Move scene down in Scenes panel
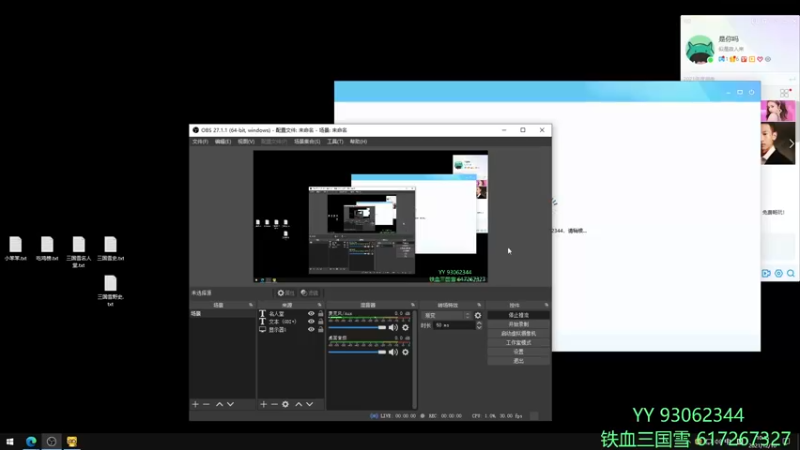The height and width of the screenshot is (450, 800). 231,404
